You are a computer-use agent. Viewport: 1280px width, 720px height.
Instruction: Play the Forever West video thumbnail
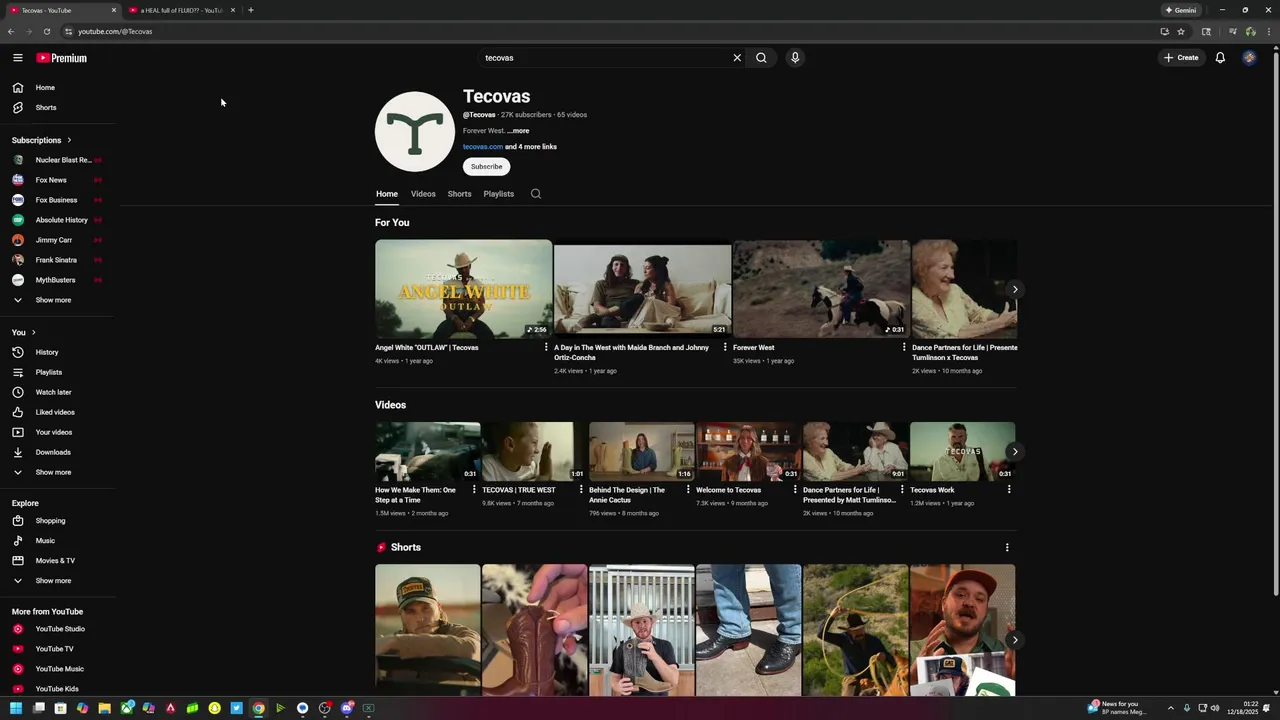tap(821, 289)
